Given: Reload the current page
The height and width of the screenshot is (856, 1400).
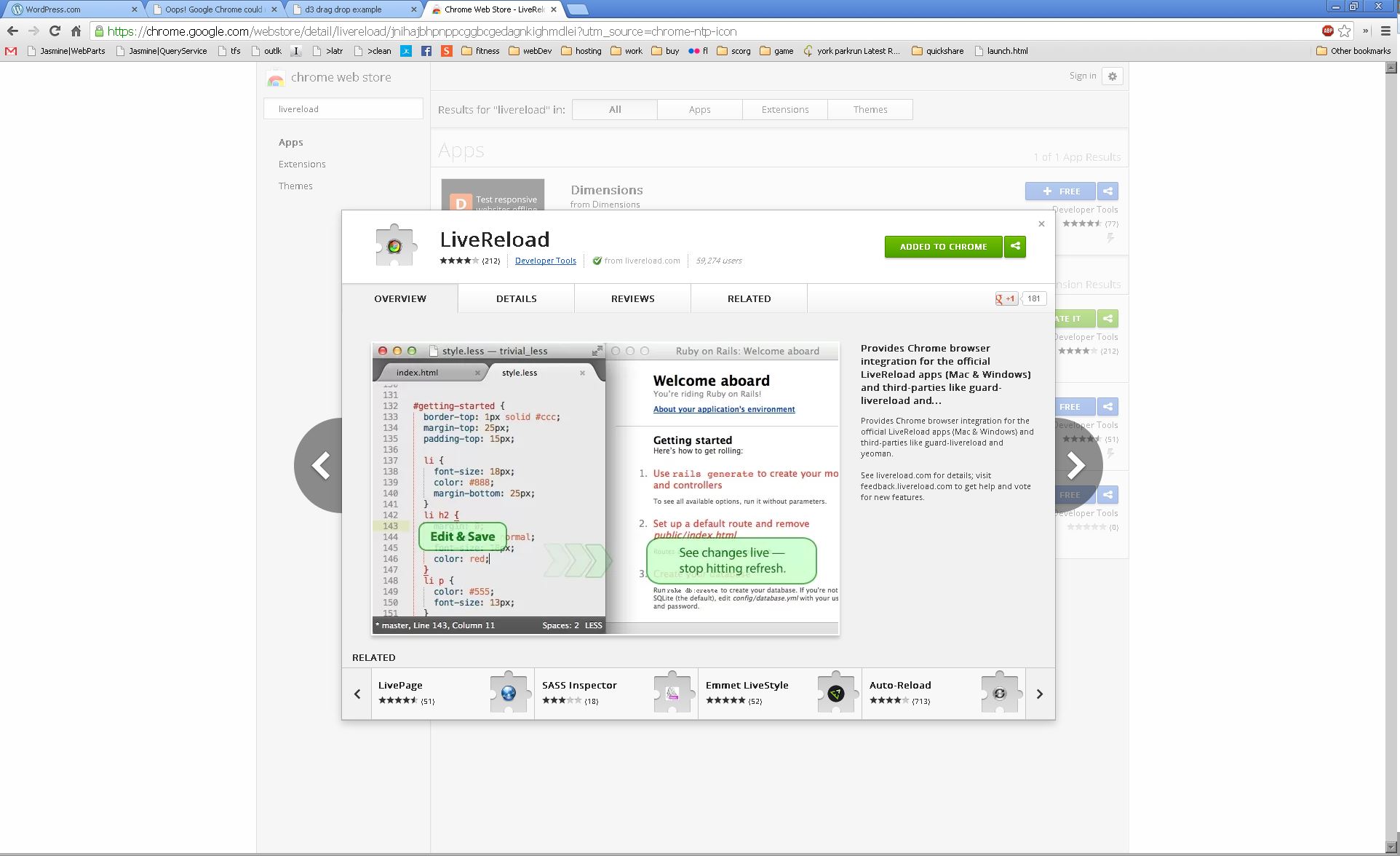Looking at the screenshot, I should 55,31.
